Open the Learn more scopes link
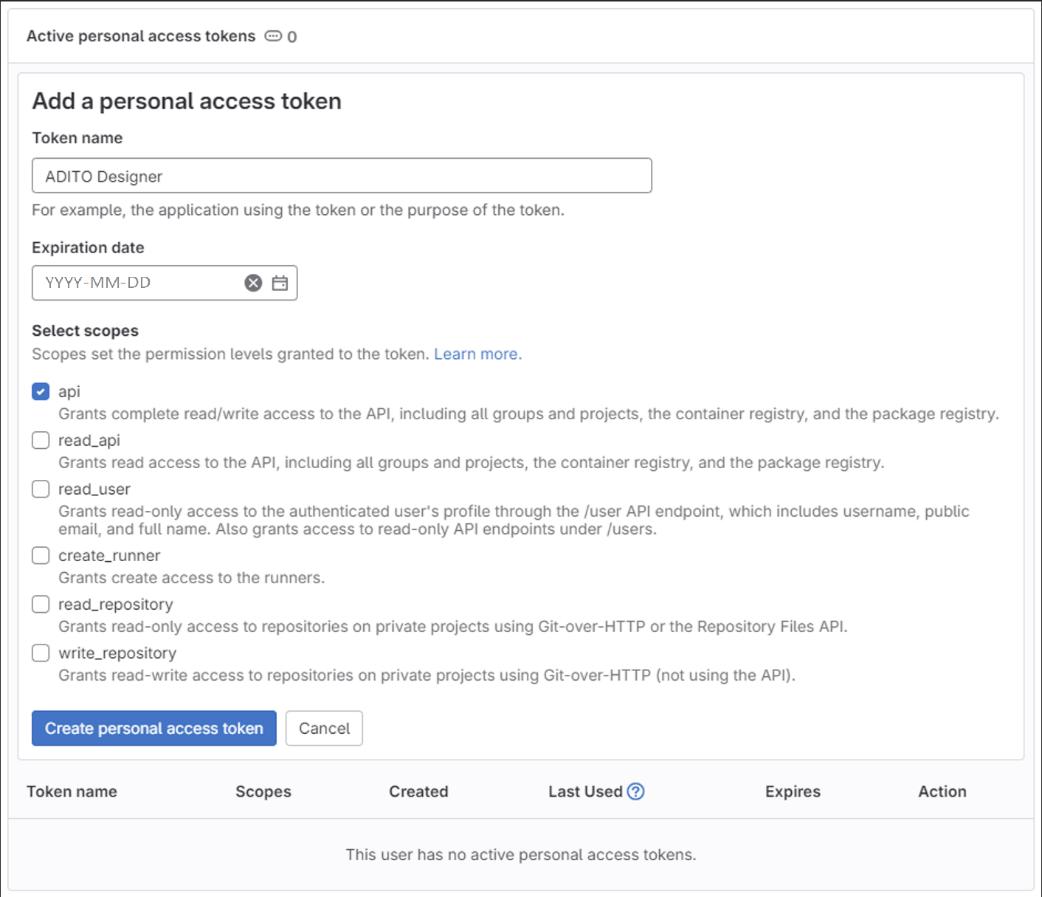 tap(476, 354)
